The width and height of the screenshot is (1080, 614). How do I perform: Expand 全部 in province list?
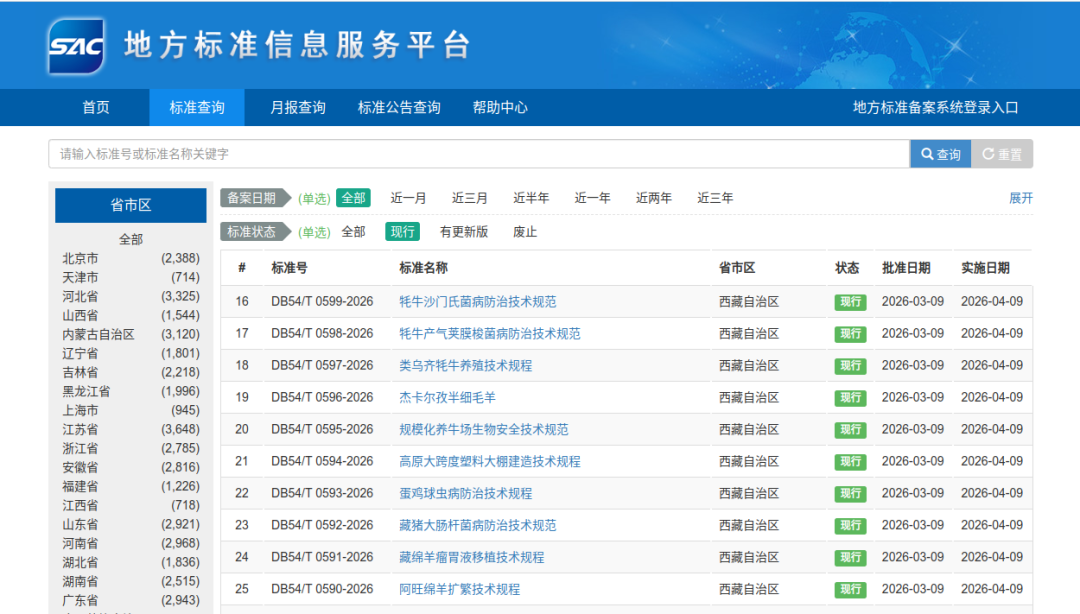[x=131, y=239]
